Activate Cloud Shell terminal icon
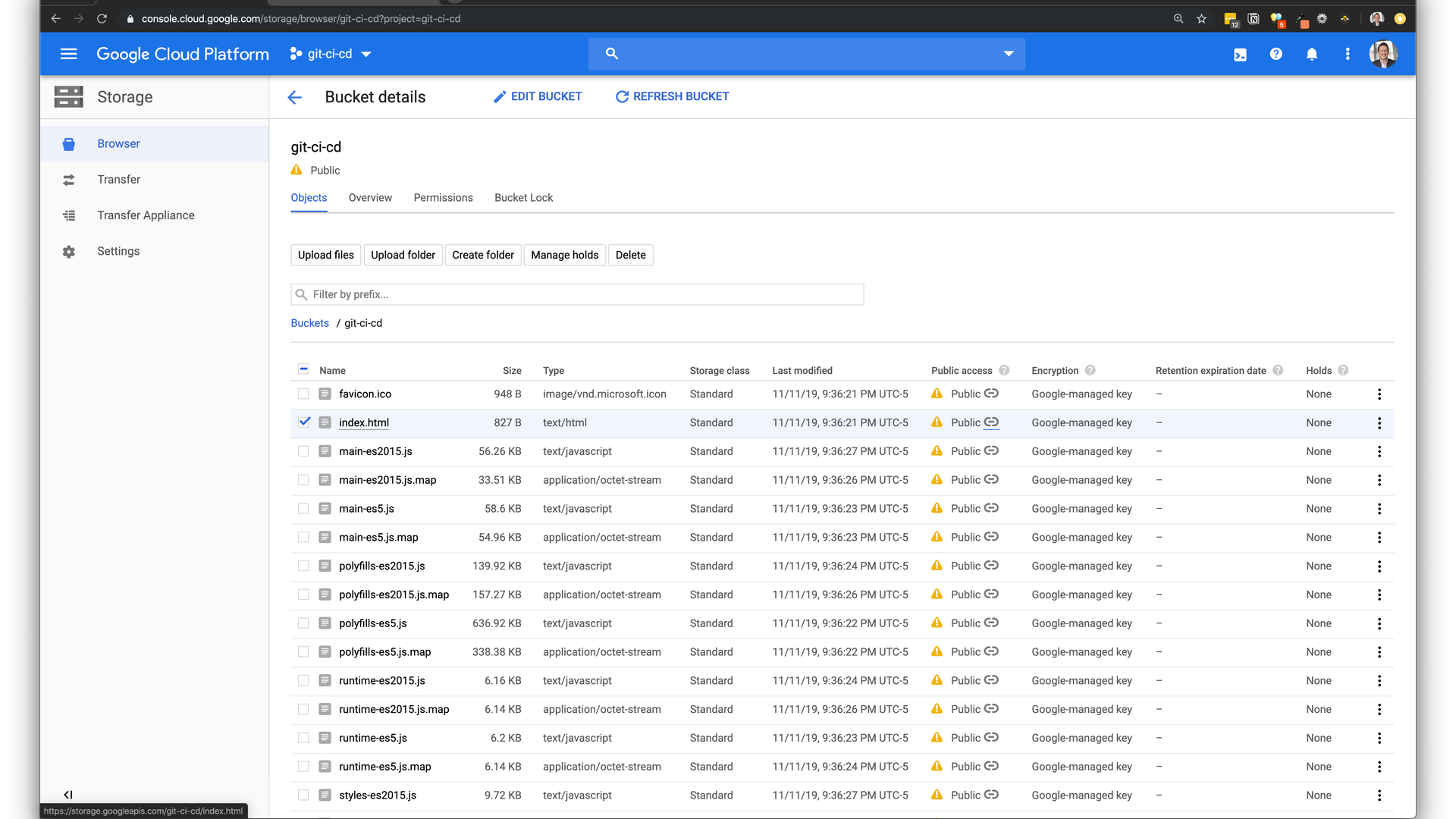Viewport: 1456px width, 819px height. coord(1240,55)
